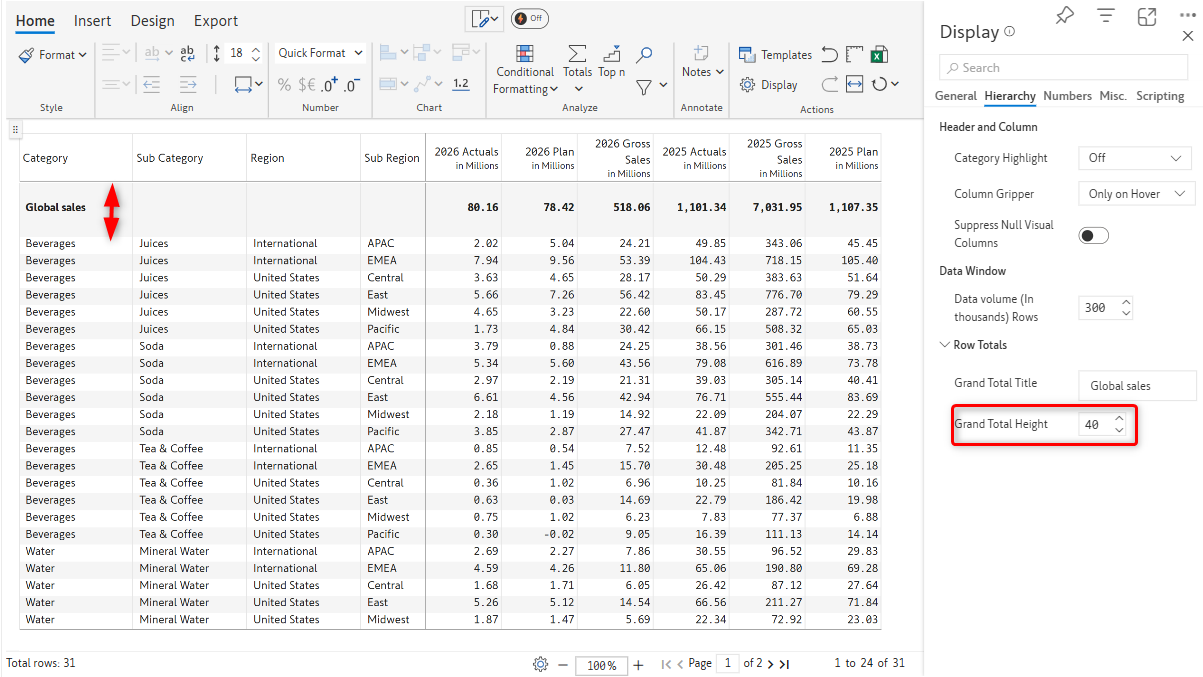Click the Totals sigma icon
This screenshot has height=677, width=1203.
click(x=577, y=60)
